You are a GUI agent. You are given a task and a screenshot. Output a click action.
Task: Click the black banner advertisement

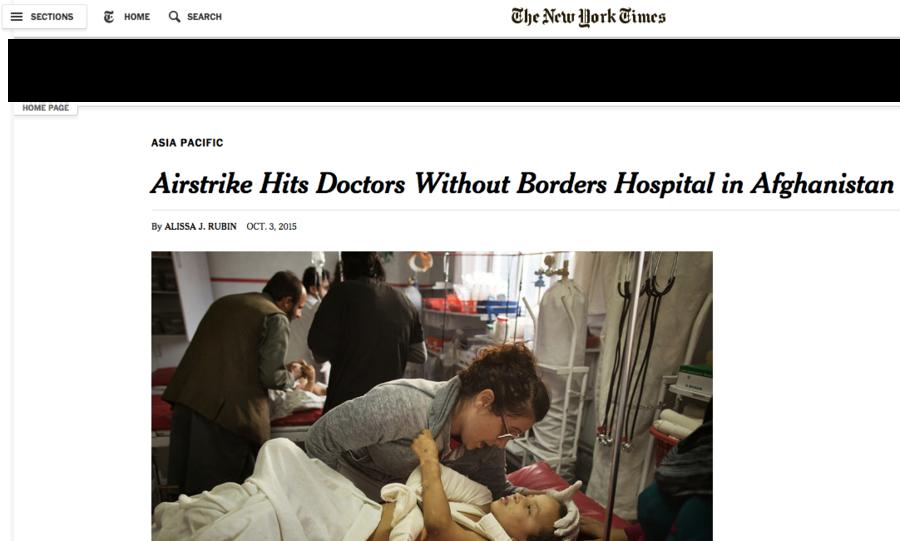click(454, 71)
